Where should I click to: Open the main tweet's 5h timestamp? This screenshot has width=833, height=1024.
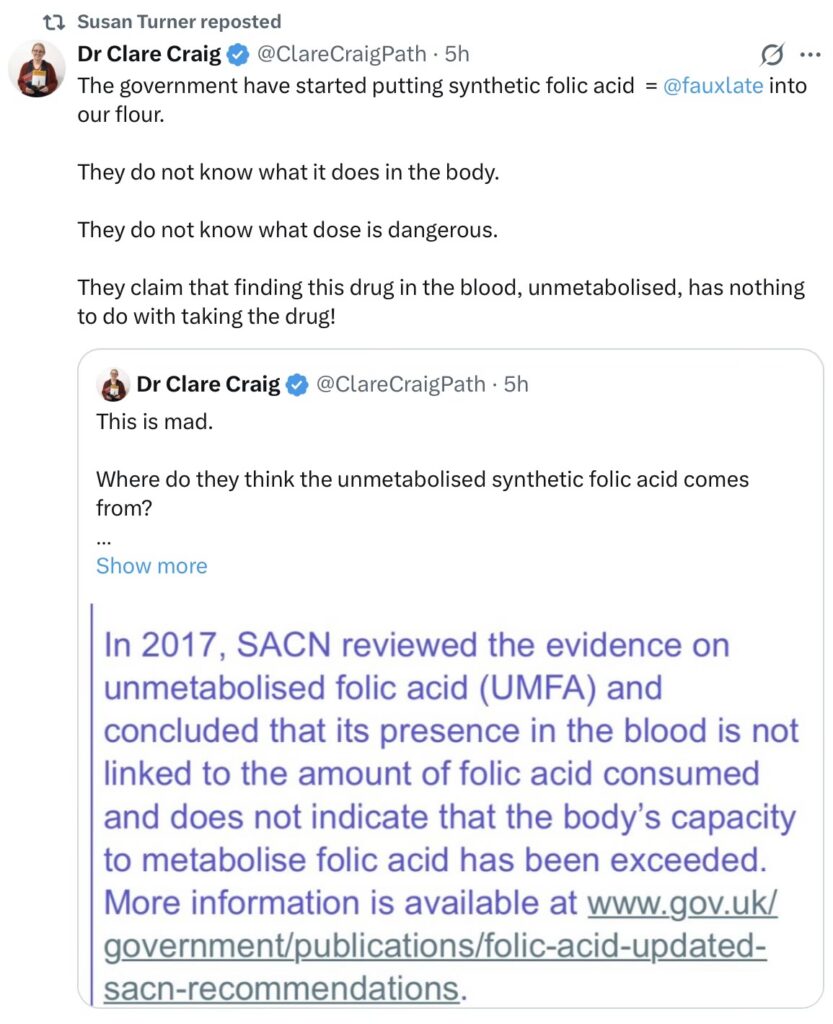click(x=458, y=54)
